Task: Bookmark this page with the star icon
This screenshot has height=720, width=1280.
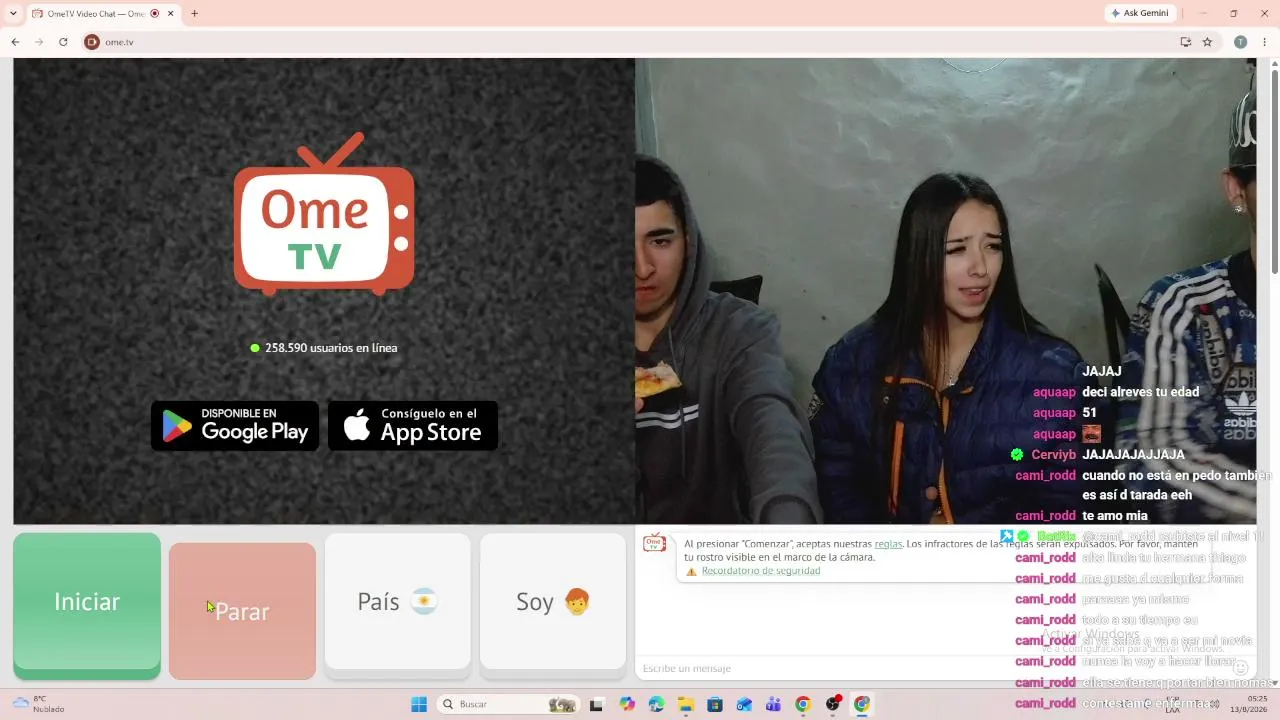Action: click(1207, 42)
